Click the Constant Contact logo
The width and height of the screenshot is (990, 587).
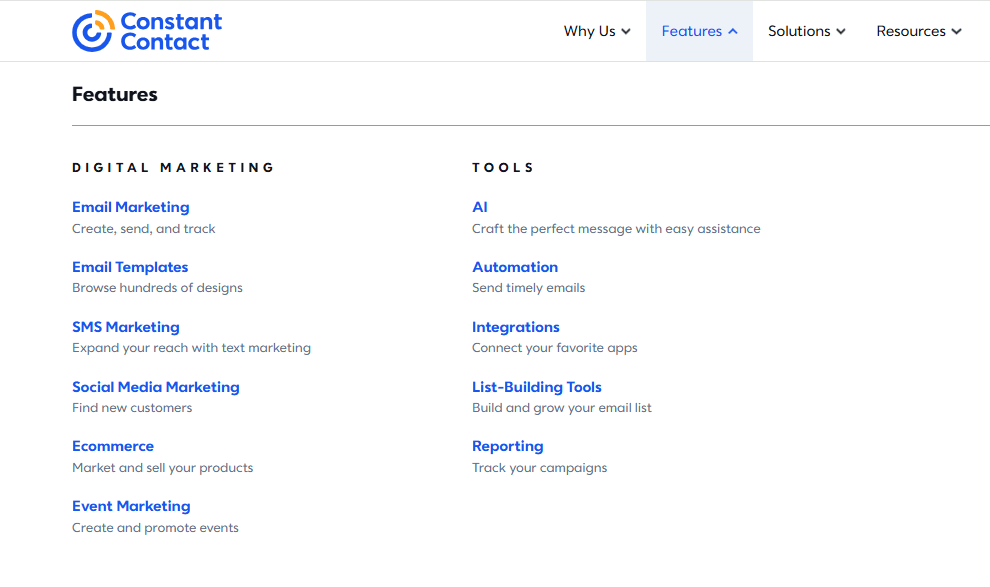coord(146,31)
